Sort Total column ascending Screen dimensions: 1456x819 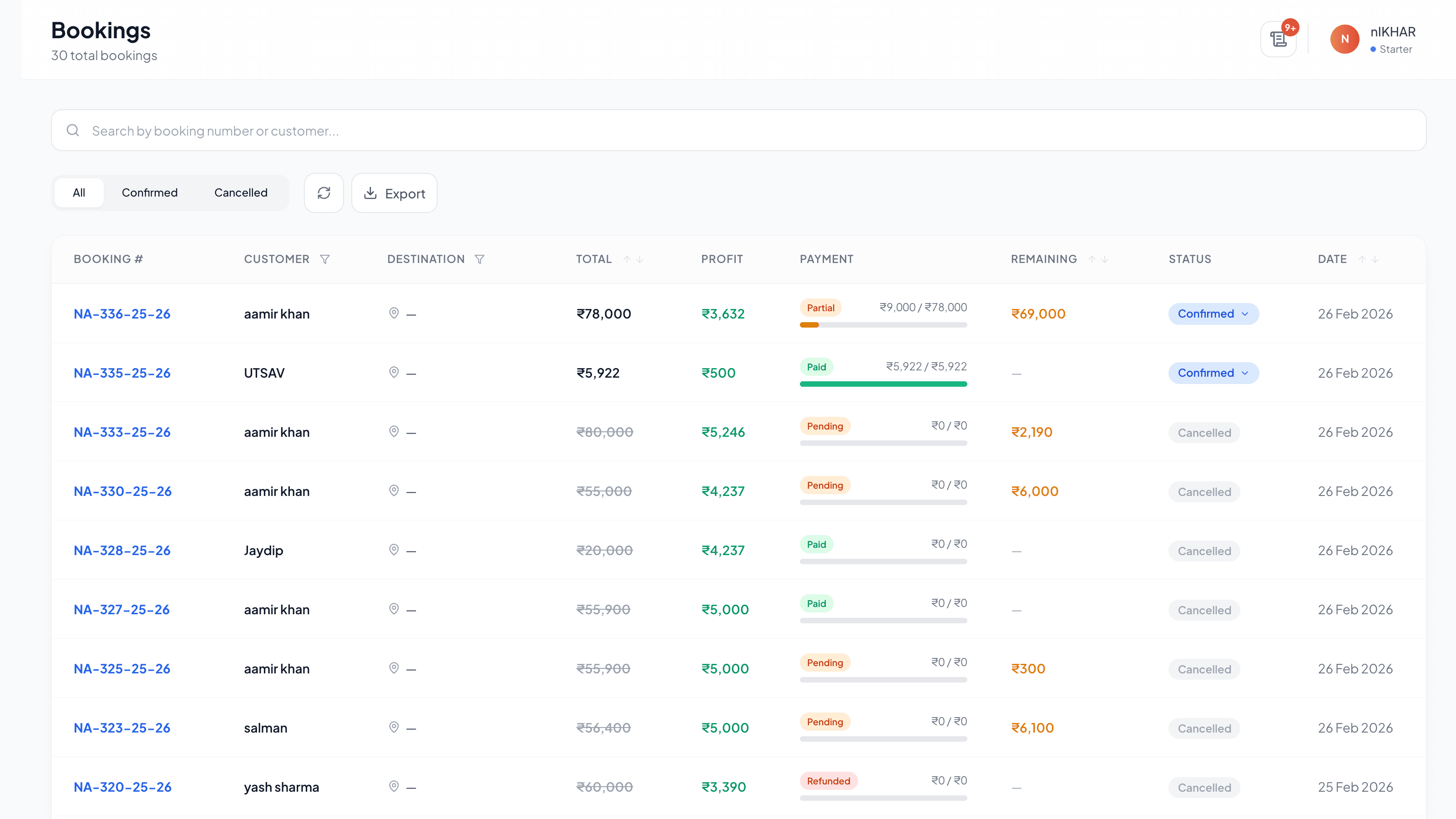click(x=627, y=259)
